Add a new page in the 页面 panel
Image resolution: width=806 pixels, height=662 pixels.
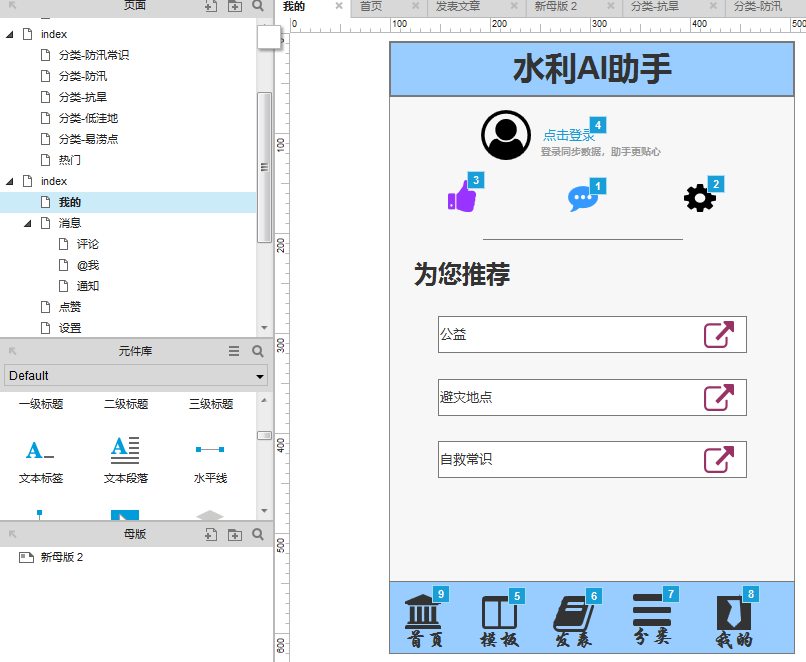click(211, 6)
